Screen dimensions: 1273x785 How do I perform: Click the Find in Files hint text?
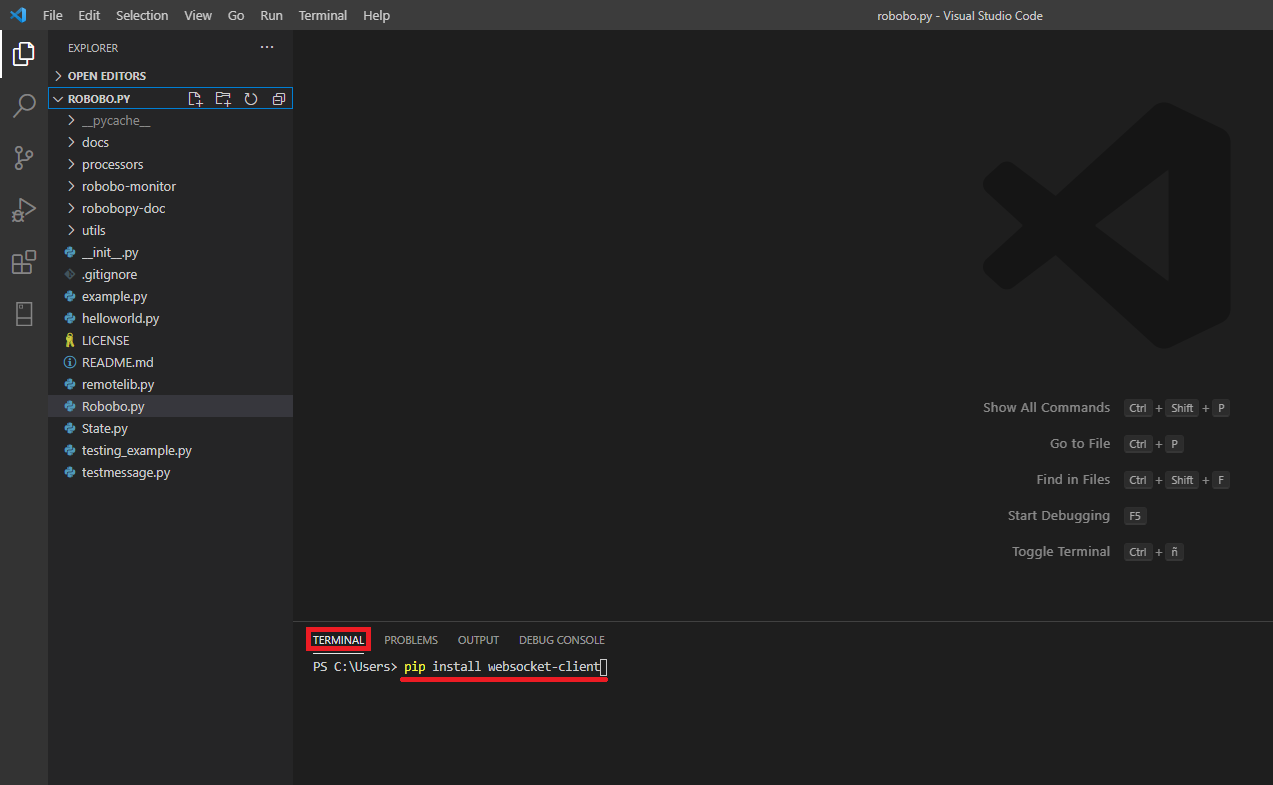pos(1073,480)
